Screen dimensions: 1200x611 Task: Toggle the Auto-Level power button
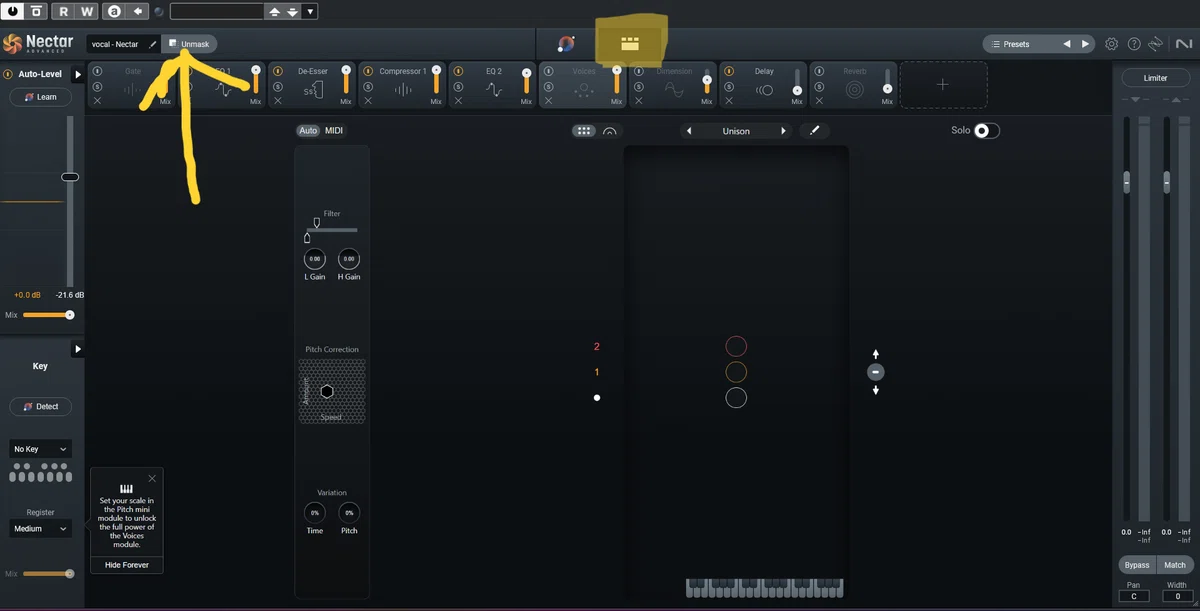[x=8, y=75]
